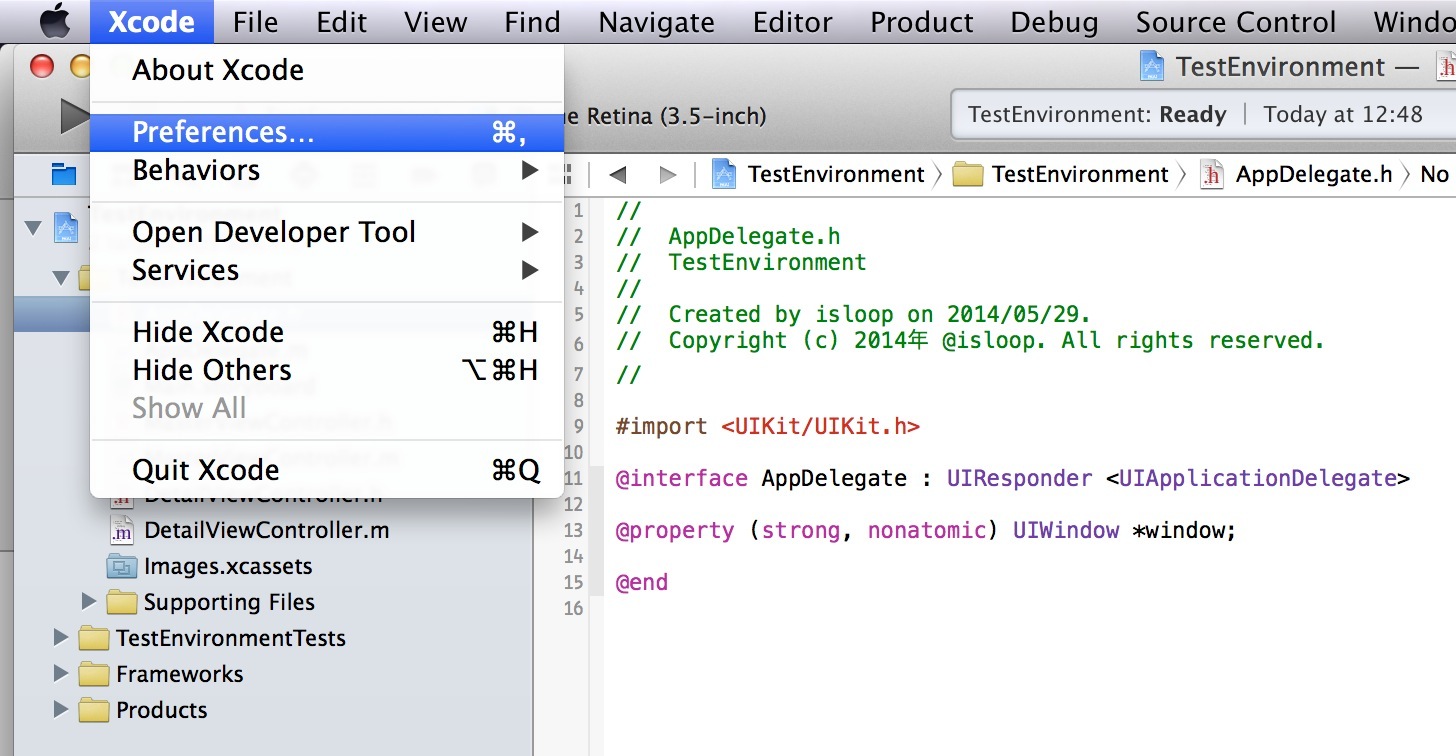Screen dimensions: 1456x756
Task: Go forward with the jump bar right arrow
Action: pyautogui.click(x=668, y=175)
